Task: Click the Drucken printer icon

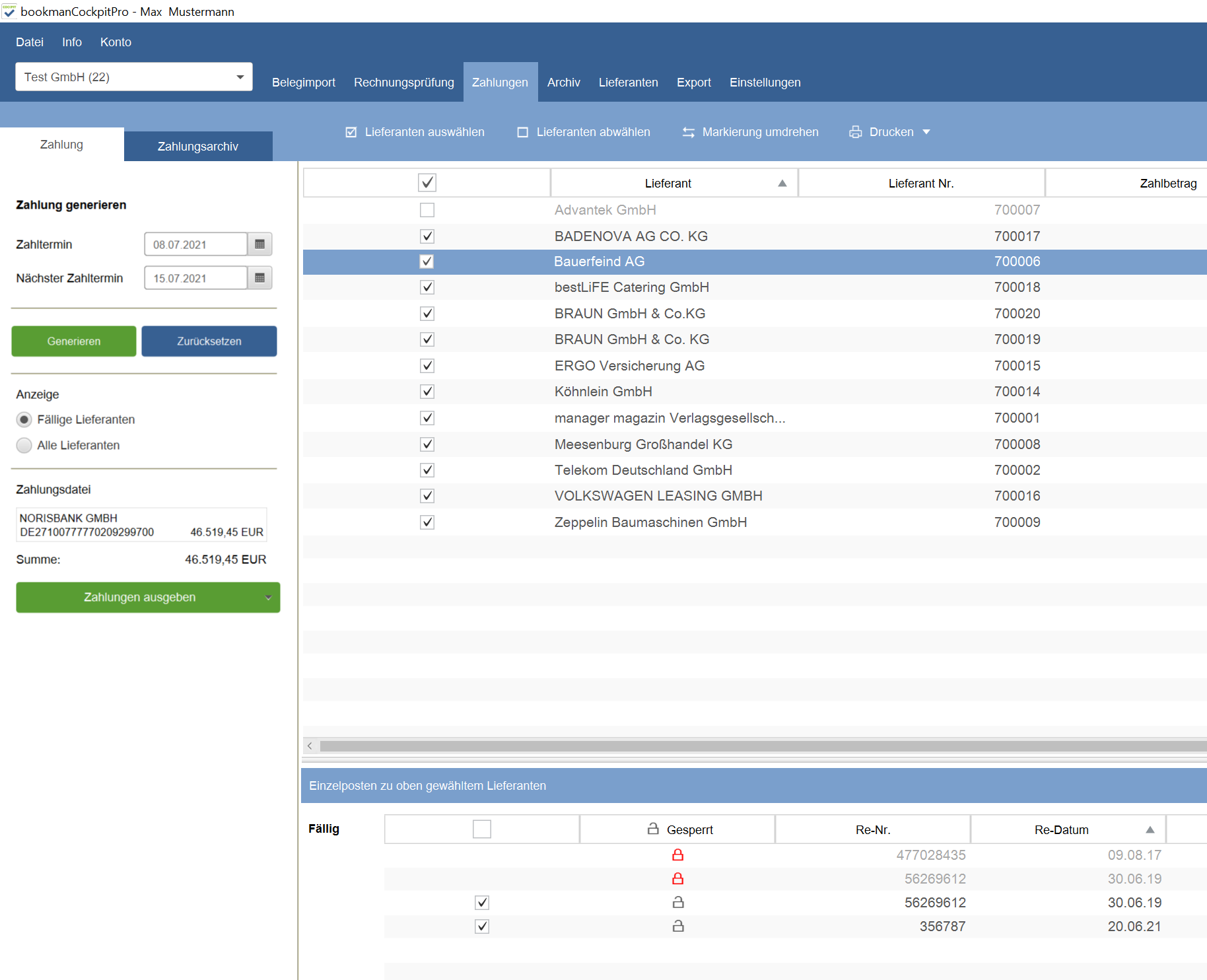Action: click(x=855, y=132)
